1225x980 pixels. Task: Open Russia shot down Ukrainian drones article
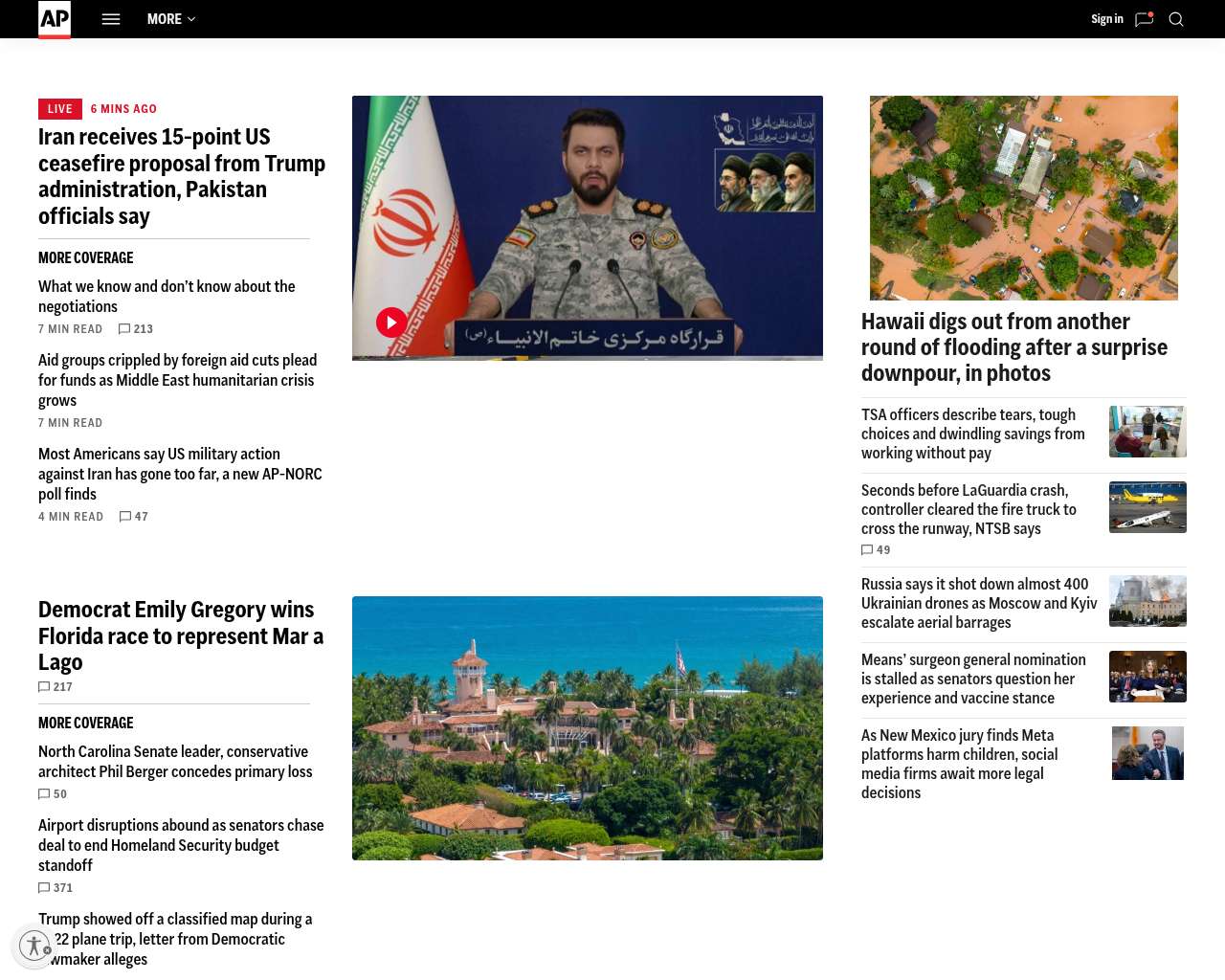[x=979, y=603]
